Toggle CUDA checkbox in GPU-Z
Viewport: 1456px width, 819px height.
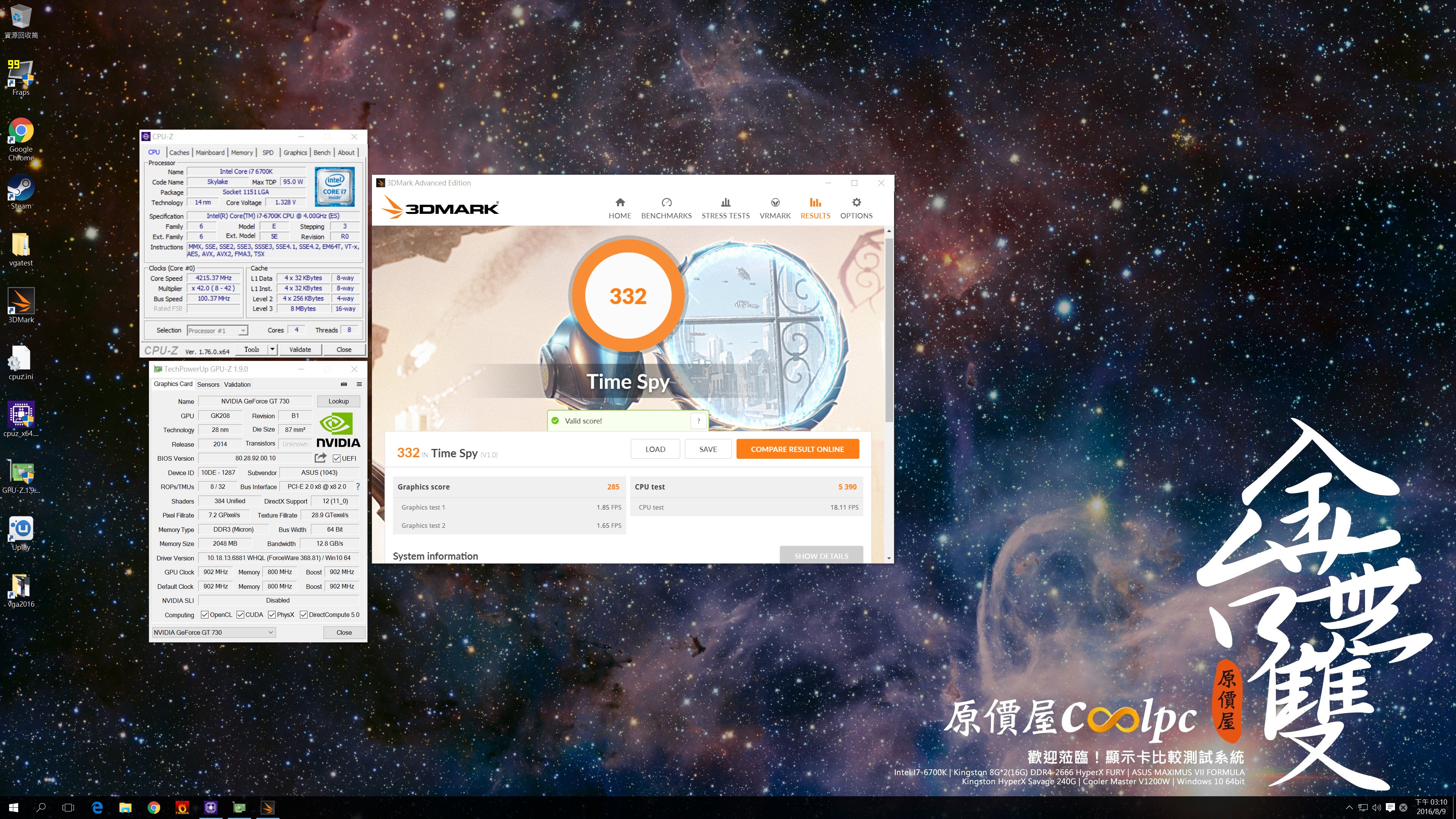(240, 614)
